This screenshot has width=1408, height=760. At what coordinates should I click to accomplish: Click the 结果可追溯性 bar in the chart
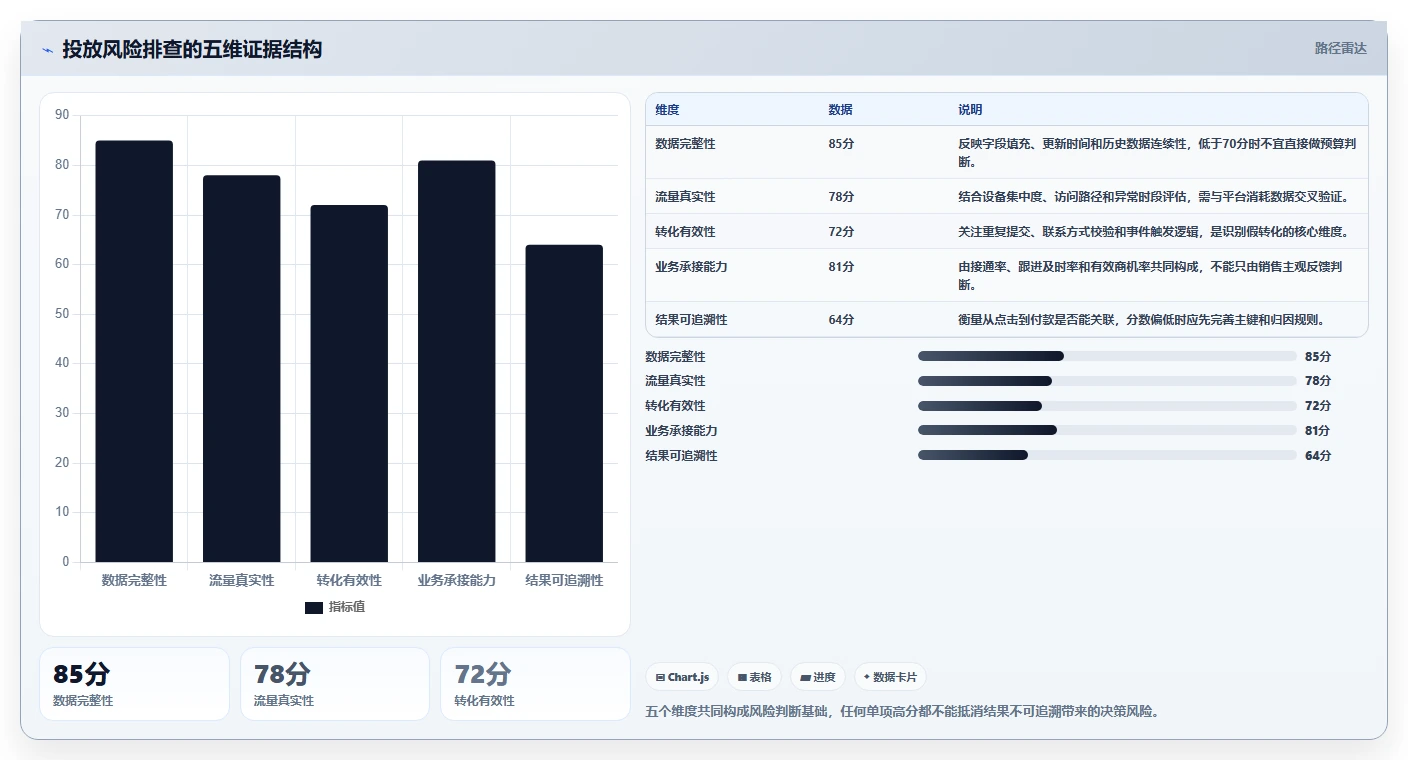coord(564,403)
